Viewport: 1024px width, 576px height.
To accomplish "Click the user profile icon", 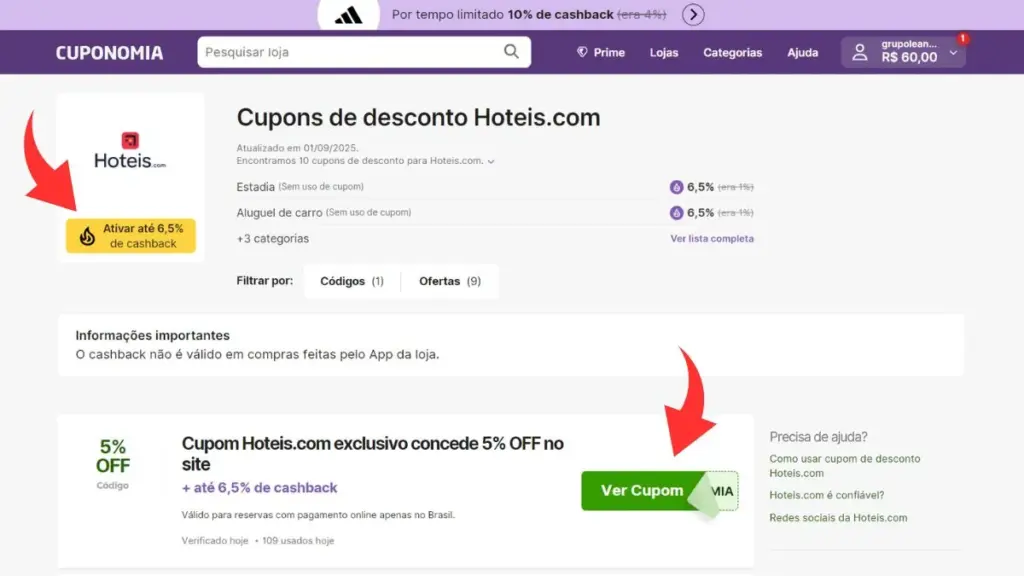I will (860, 52).
